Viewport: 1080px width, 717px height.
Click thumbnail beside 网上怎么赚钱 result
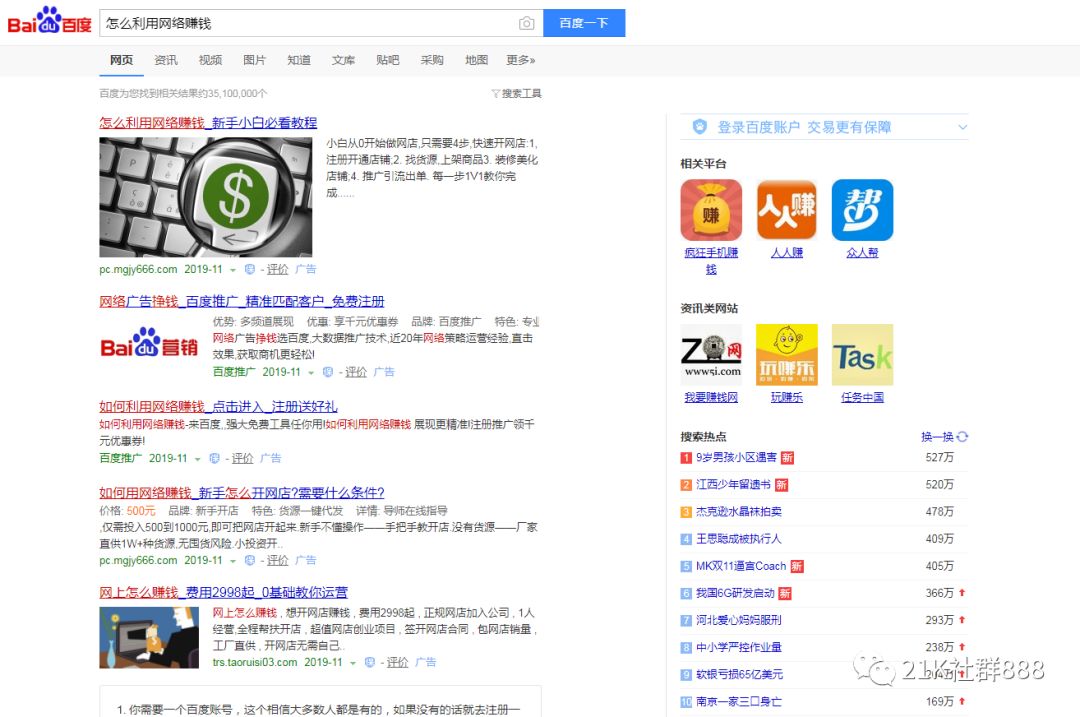pyautogui.click(x=149, y=638)
